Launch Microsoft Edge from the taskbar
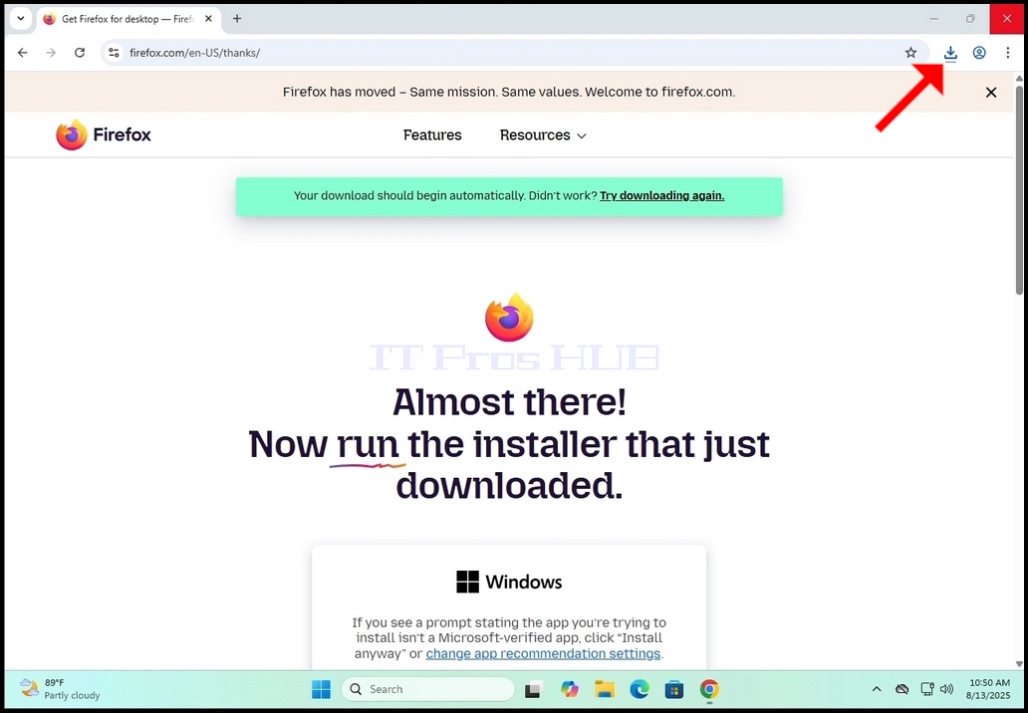Screen dimensions: 1028x713 pos(639,689)
